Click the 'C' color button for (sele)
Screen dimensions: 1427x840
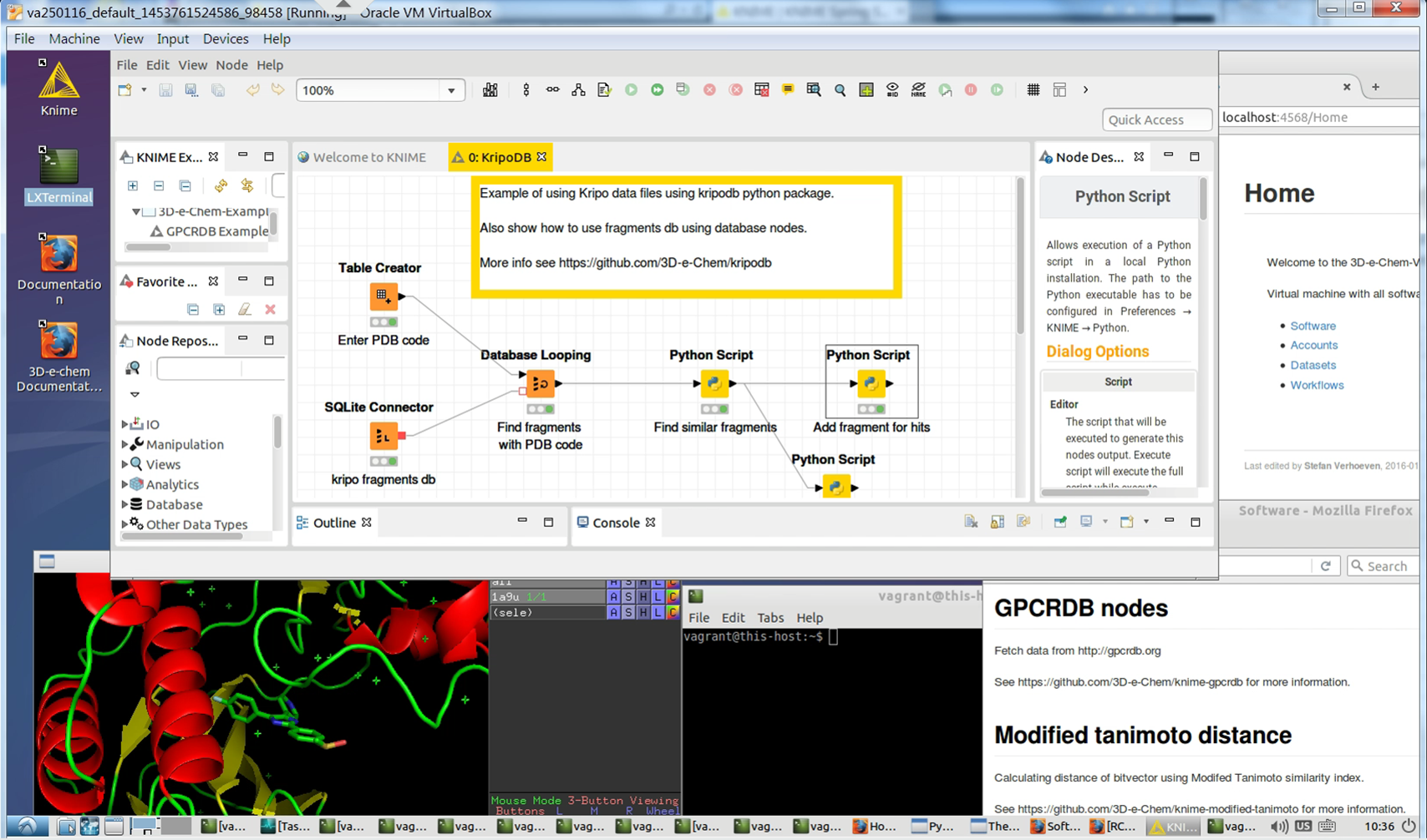coord(673,613)
